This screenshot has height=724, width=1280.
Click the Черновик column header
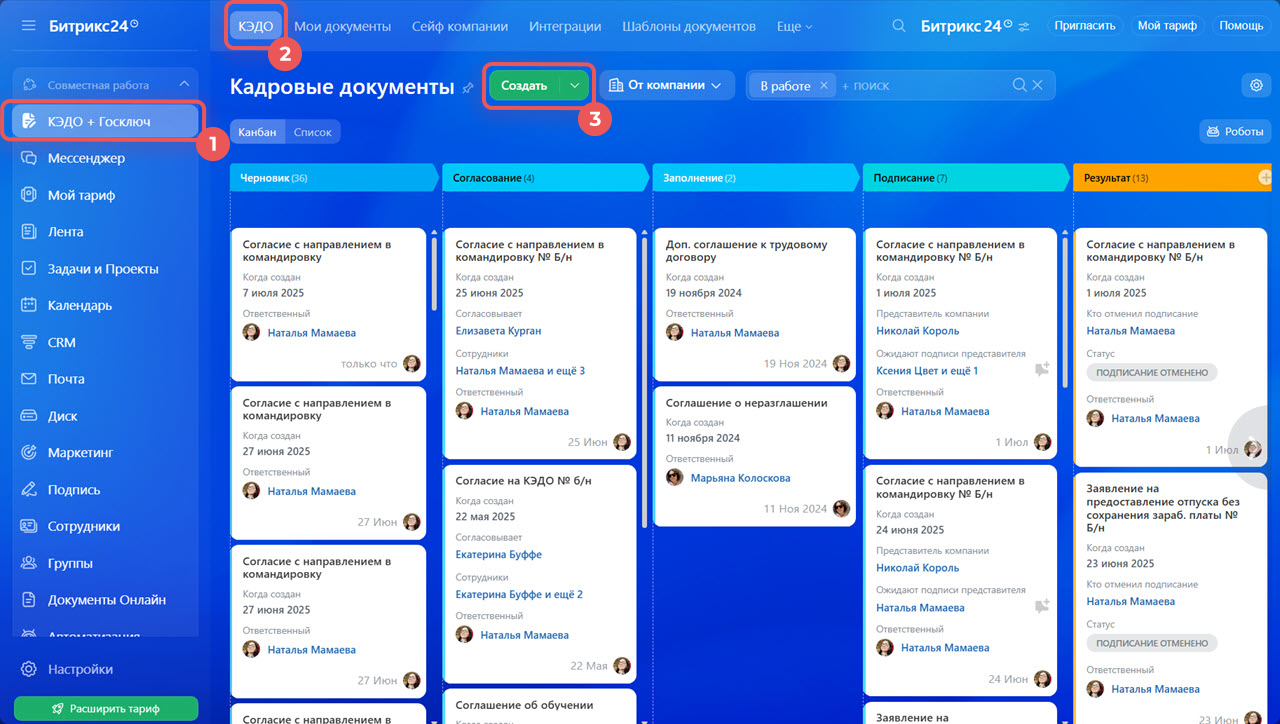335,177
